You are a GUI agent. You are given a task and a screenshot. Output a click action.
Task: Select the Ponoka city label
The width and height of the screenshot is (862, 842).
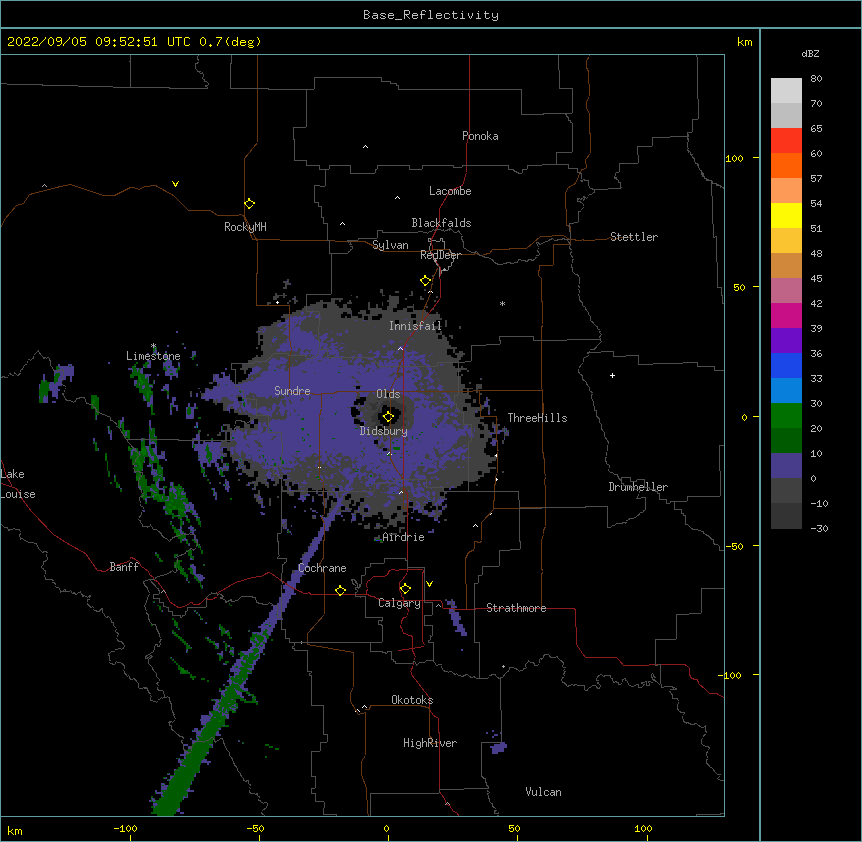coord(480,136)
